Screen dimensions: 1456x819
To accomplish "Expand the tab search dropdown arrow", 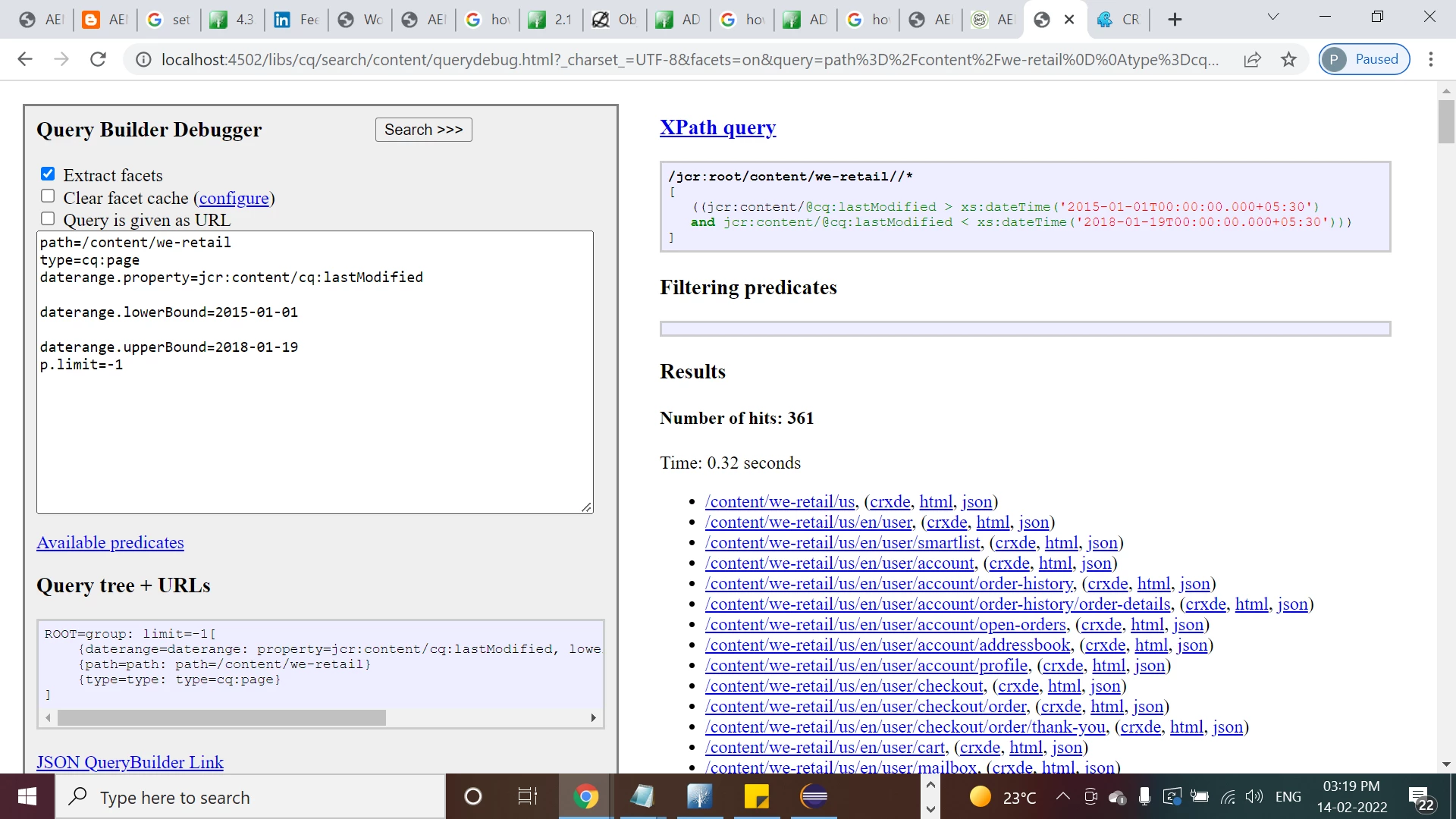I will tap(1273, 17).
